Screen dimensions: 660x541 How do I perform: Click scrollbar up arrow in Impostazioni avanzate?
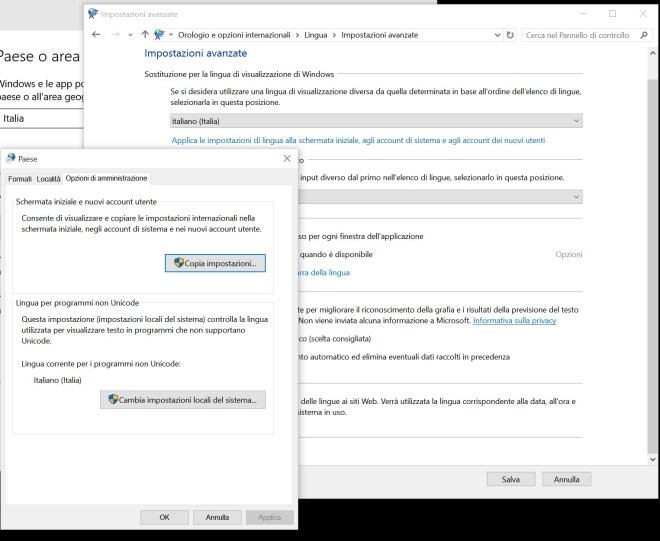652,53
